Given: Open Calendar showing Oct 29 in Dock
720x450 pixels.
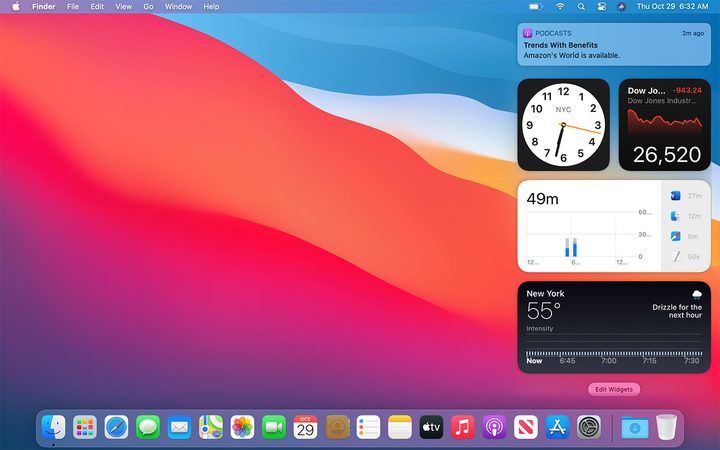Looking at the screenshot, I should pyautogui.click(x=305, y=427).
